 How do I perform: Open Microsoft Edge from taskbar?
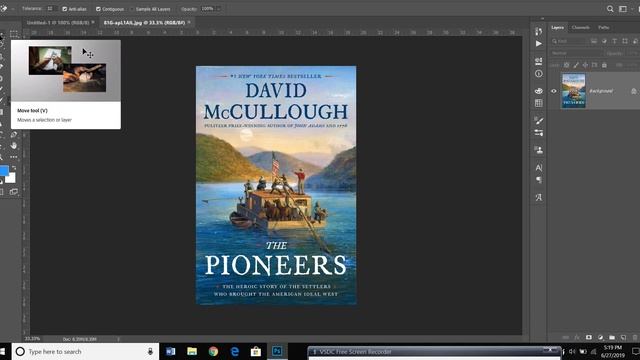[235, 351]
